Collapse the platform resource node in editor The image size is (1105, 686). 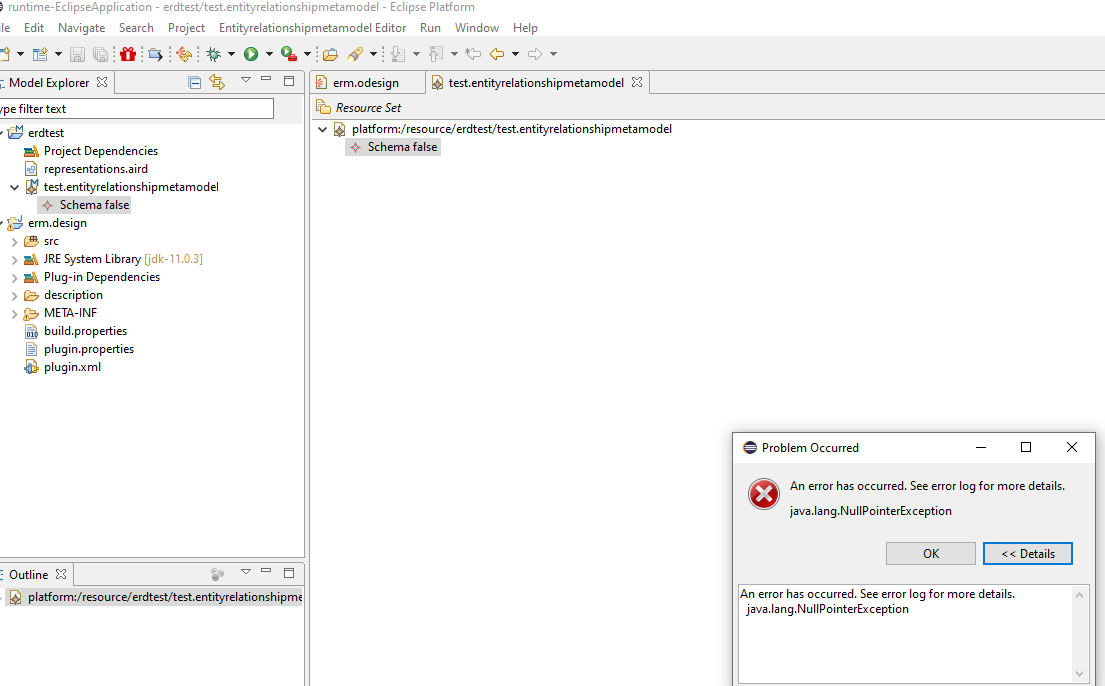point(322,129)
